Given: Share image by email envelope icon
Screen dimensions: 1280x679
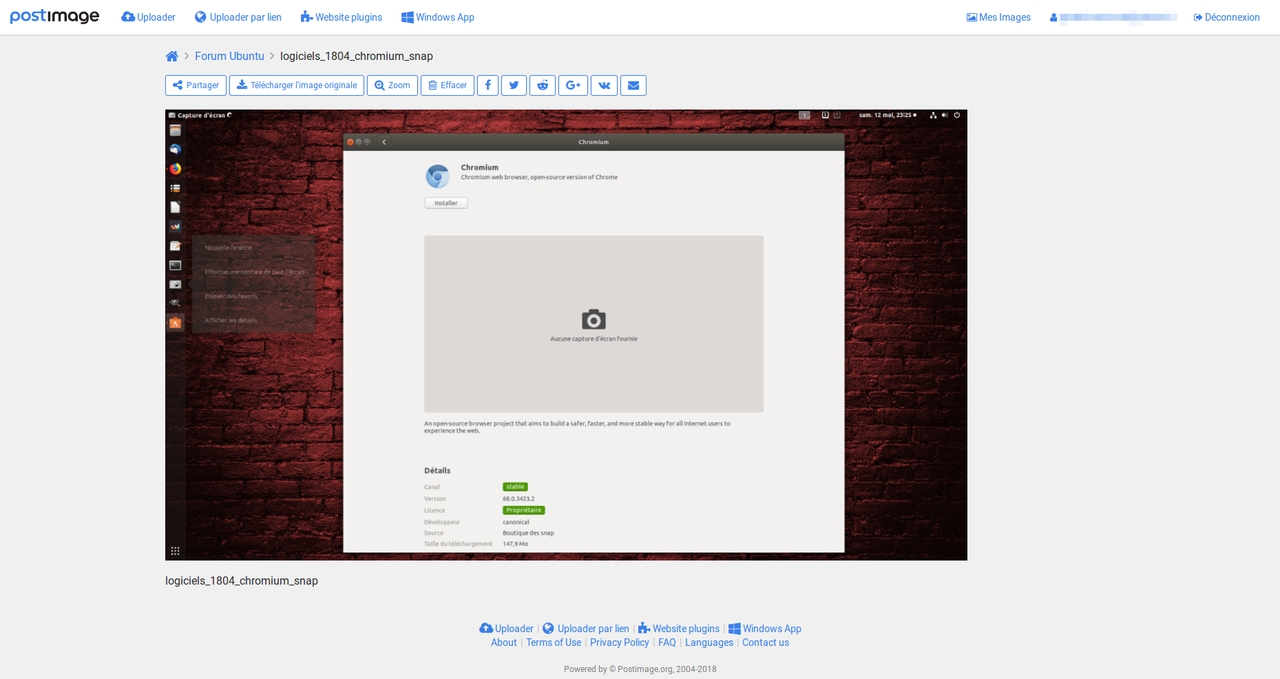Looking at the screenshot, I should (633, 85).
